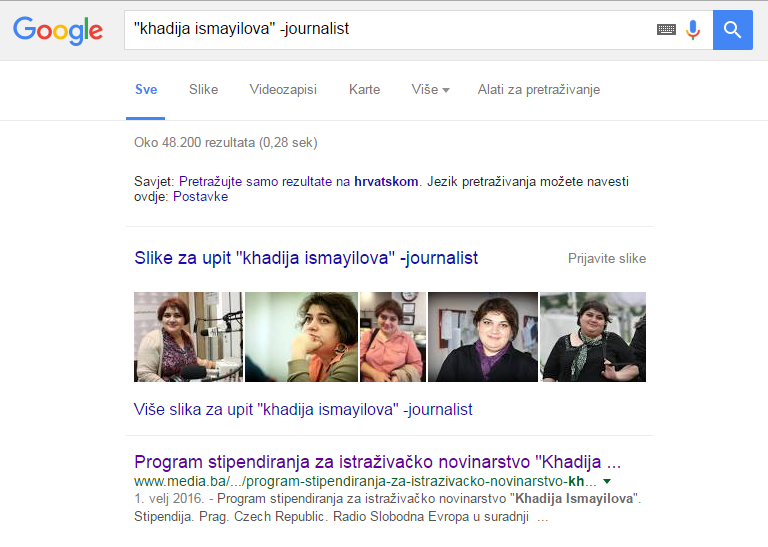Expand the green arrow beside media.ba URL
This screenshot has width=768, height=547.
(x=607, y=481)
